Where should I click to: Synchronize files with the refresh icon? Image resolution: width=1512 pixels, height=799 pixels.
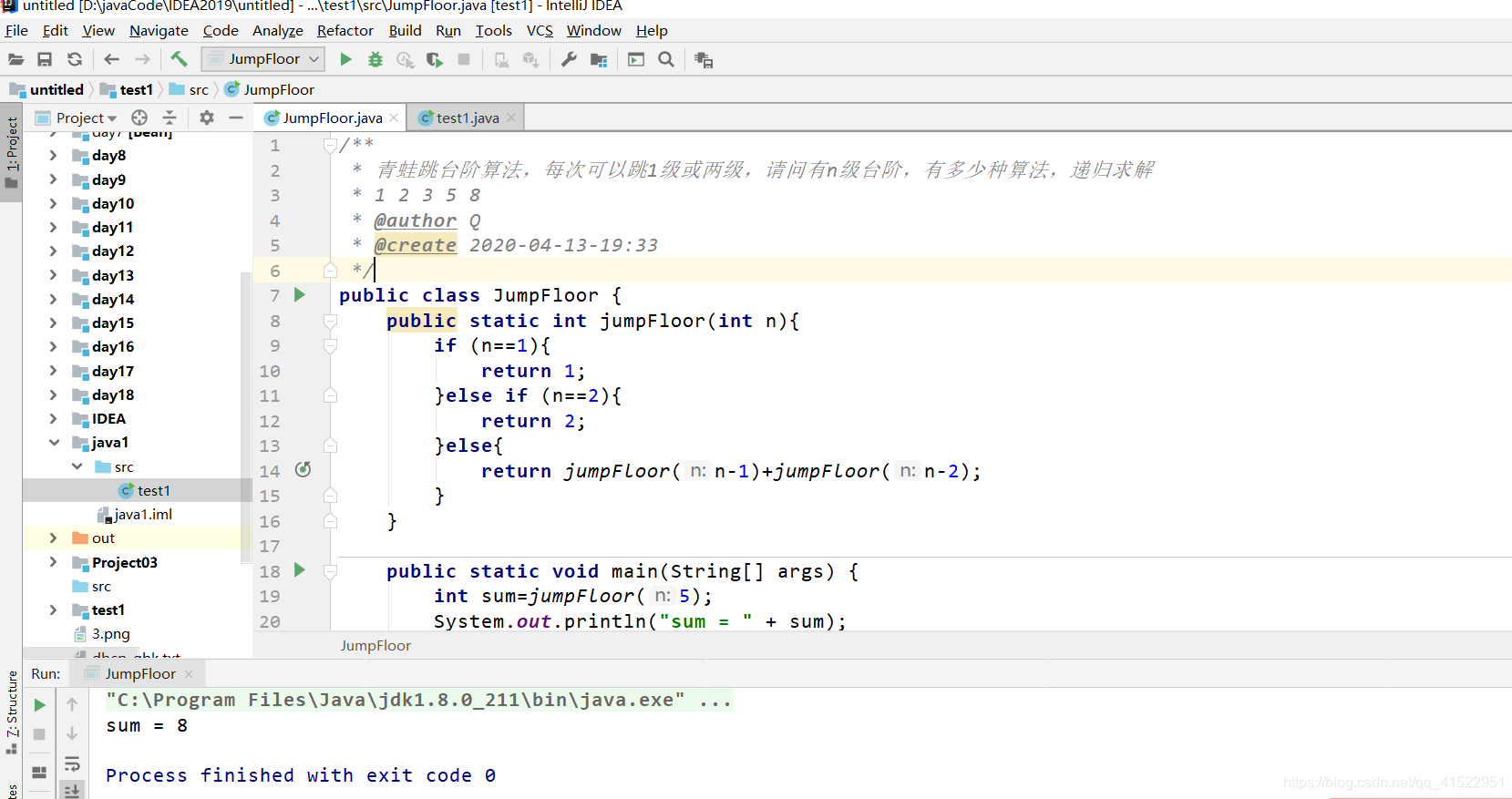tap(75, 59)
